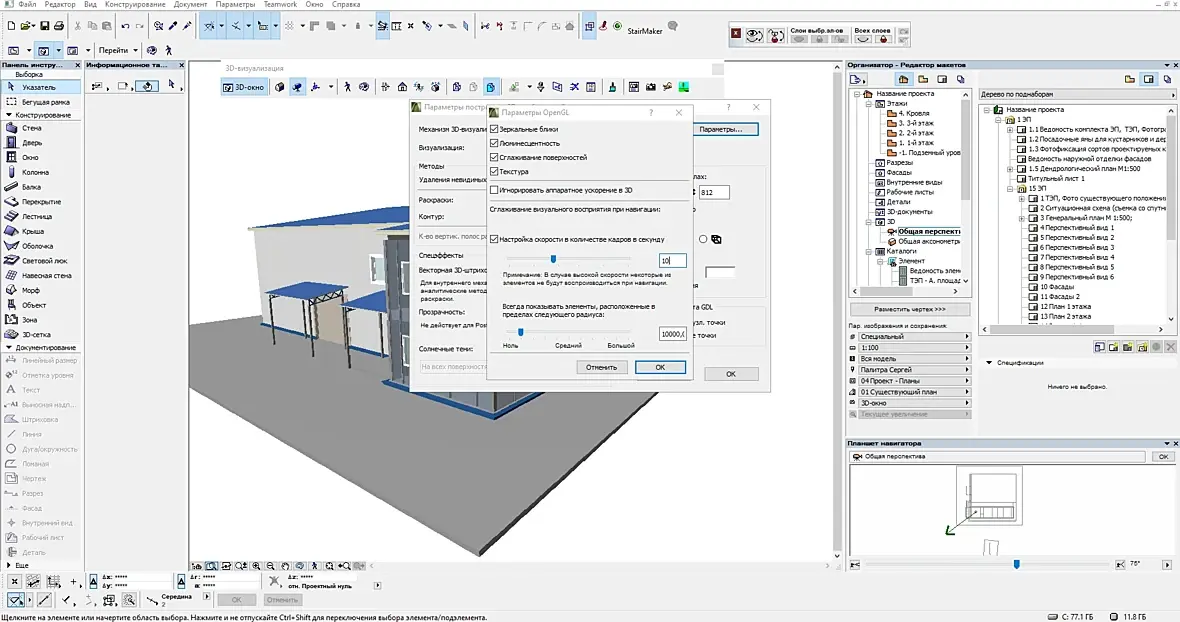Disable the Зеркальные блики checkbox
This screenshot has height=622, width=1180.
pos(494,129)
